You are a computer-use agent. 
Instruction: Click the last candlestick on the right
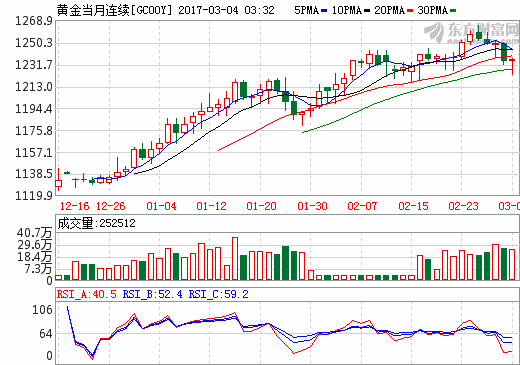pos(512,65)
